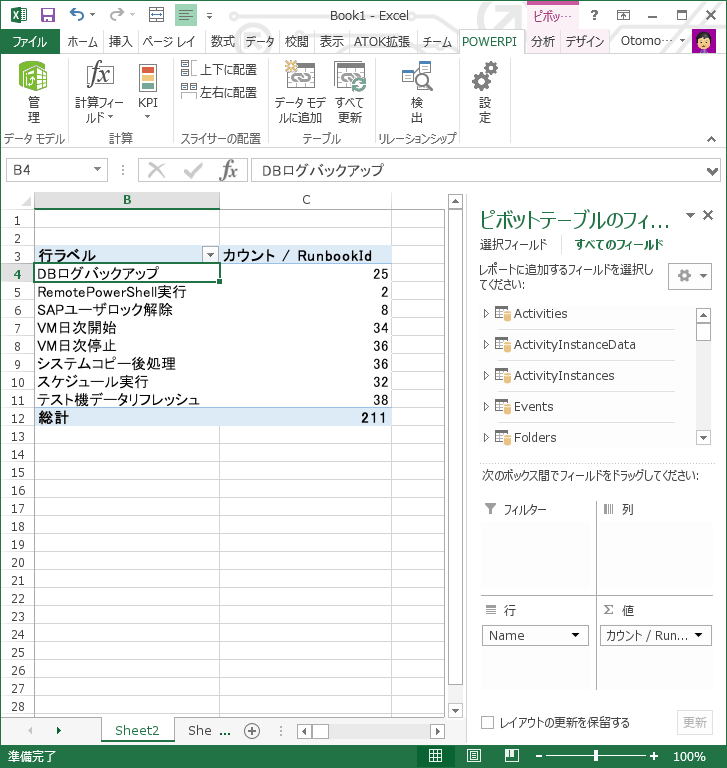
Task: Add a new sheet with plus icon
Action: point(252,731)
